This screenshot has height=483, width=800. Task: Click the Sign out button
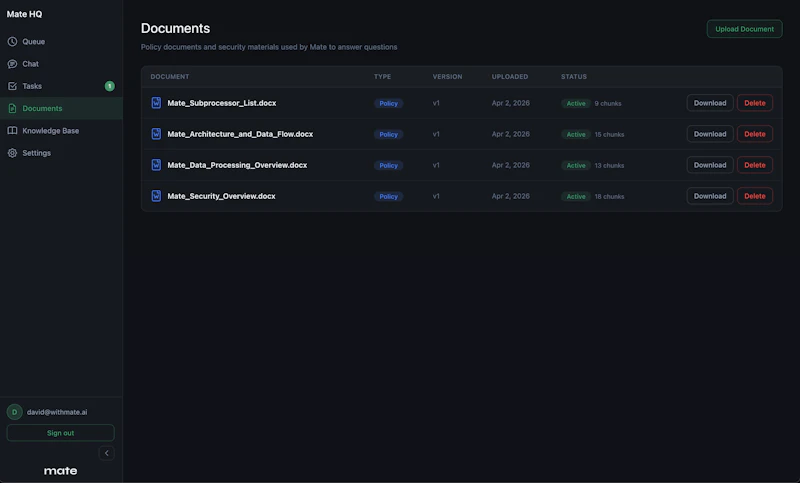pos(60,433)
